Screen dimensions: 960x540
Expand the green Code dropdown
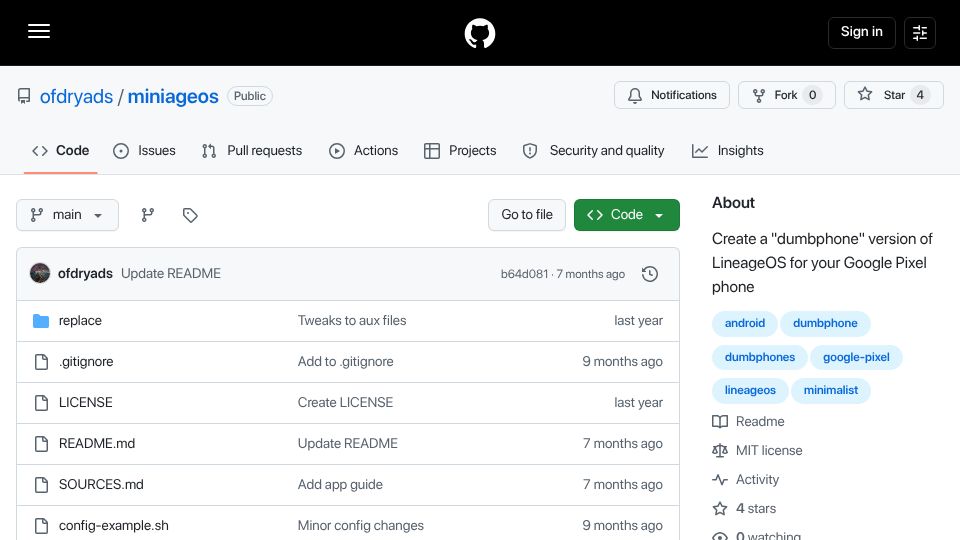click(626, 215)
